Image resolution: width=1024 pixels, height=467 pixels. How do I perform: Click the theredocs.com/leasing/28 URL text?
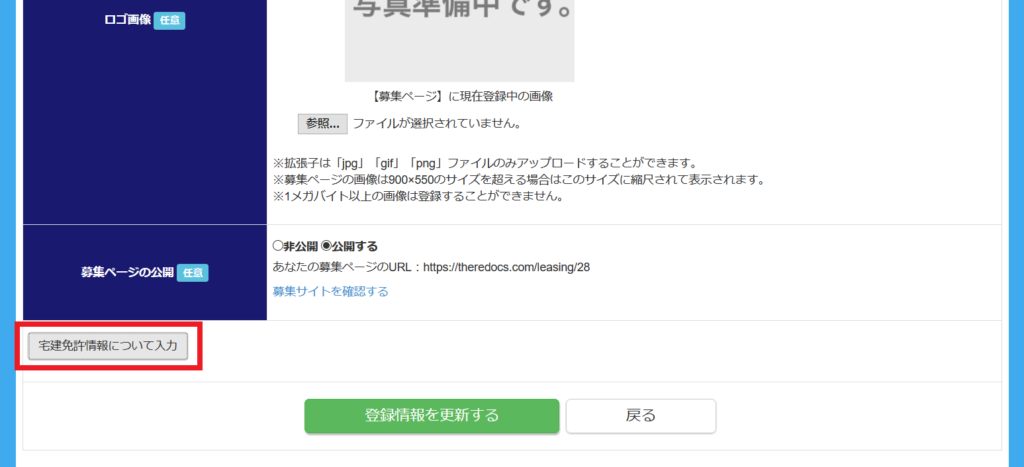tap(507, 267)
